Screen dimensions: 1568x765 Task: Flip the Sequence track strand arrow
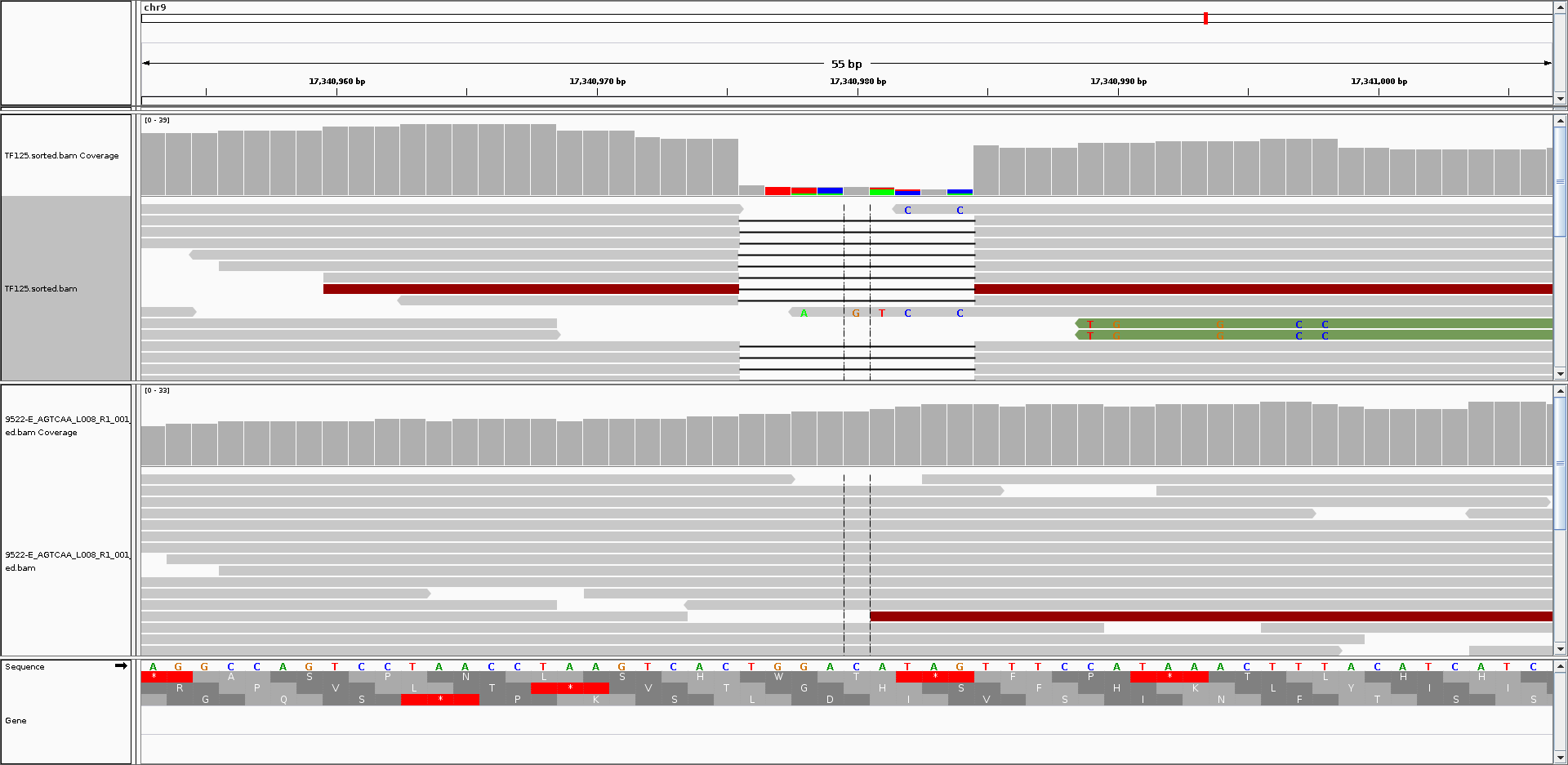(x=121, y=666)
